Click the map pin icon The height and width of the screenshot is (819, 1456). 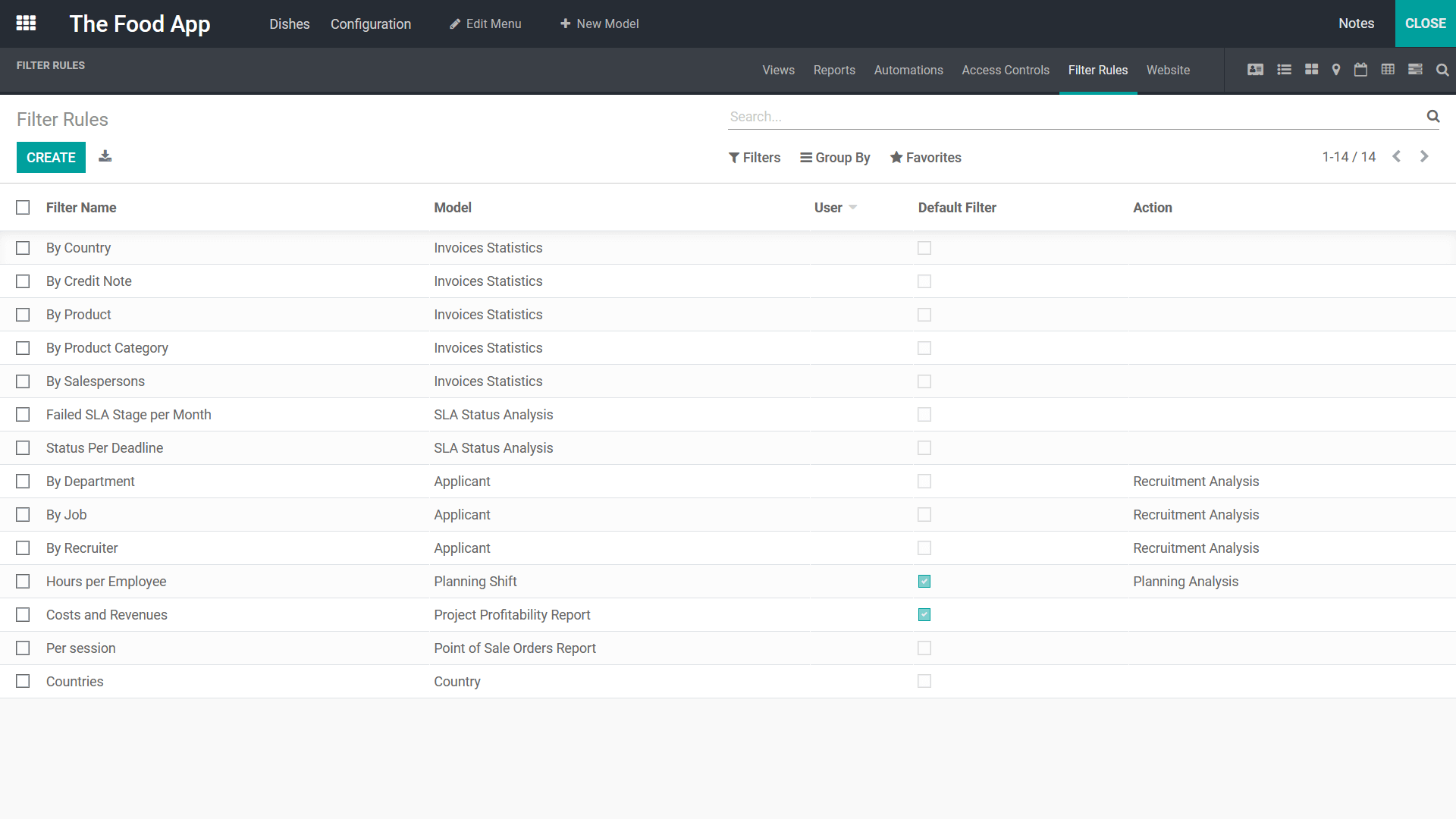coord(1335,70)
